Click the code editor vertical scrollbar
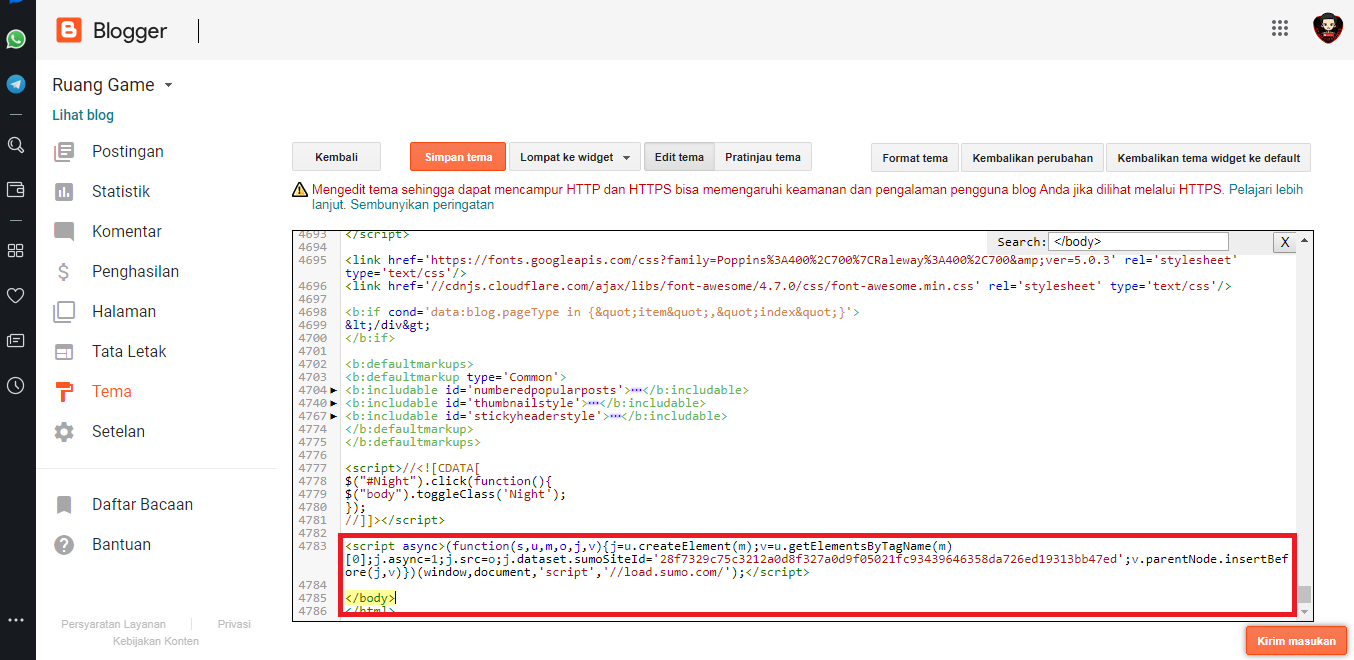Screen dimensions: 1354x660 coord(1304,596)
